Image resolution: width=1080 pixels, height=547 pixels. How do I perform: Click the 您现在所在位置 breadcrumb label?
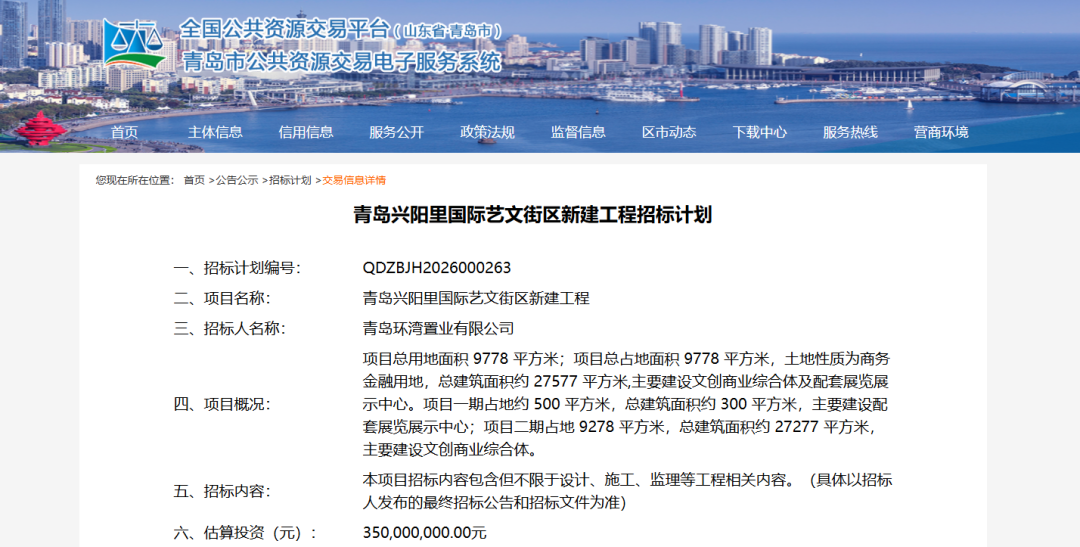click(135, 180)
